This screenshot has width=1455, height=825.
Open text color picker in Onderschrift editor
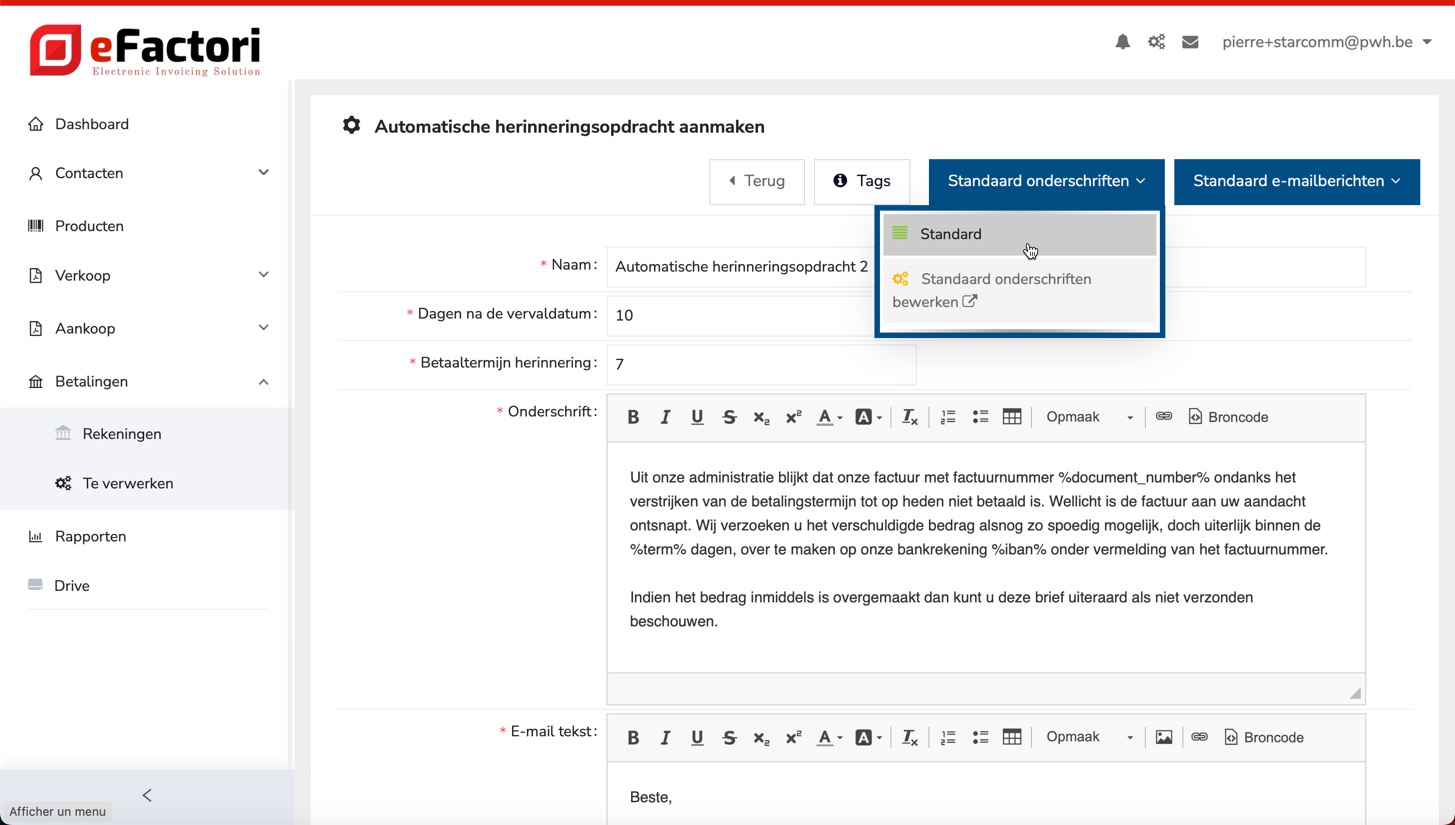pos(827,417)
